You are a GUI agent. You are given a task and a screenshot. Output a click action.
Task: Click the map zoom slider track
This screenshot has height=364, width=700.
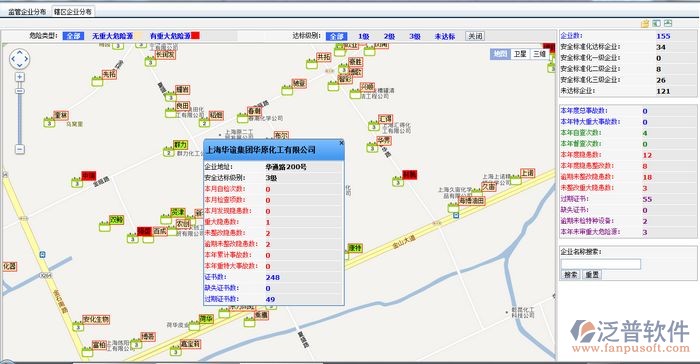[x=20, y=113]
